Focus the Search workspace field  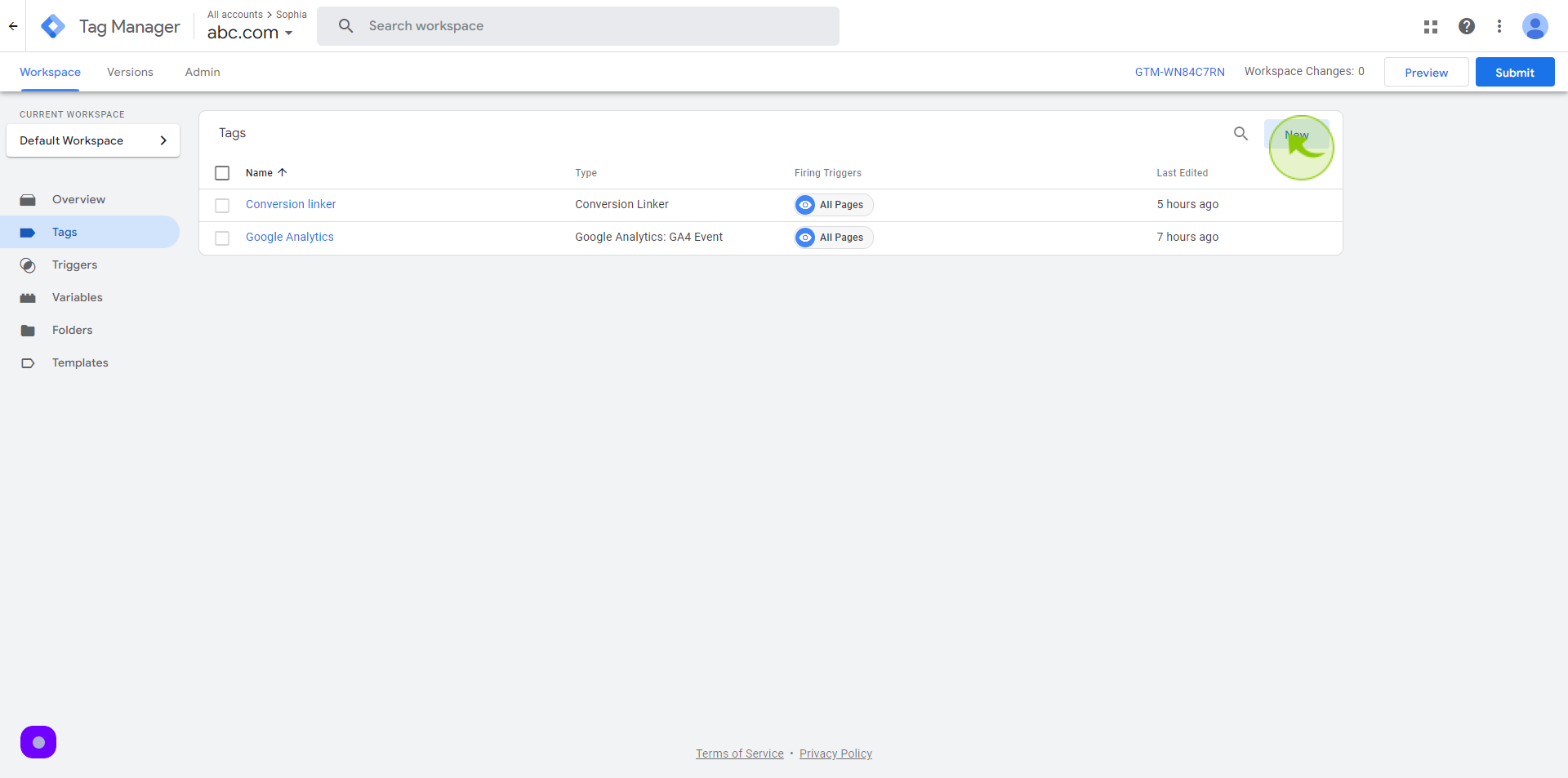pyautogui.click(x=578, y=26)
